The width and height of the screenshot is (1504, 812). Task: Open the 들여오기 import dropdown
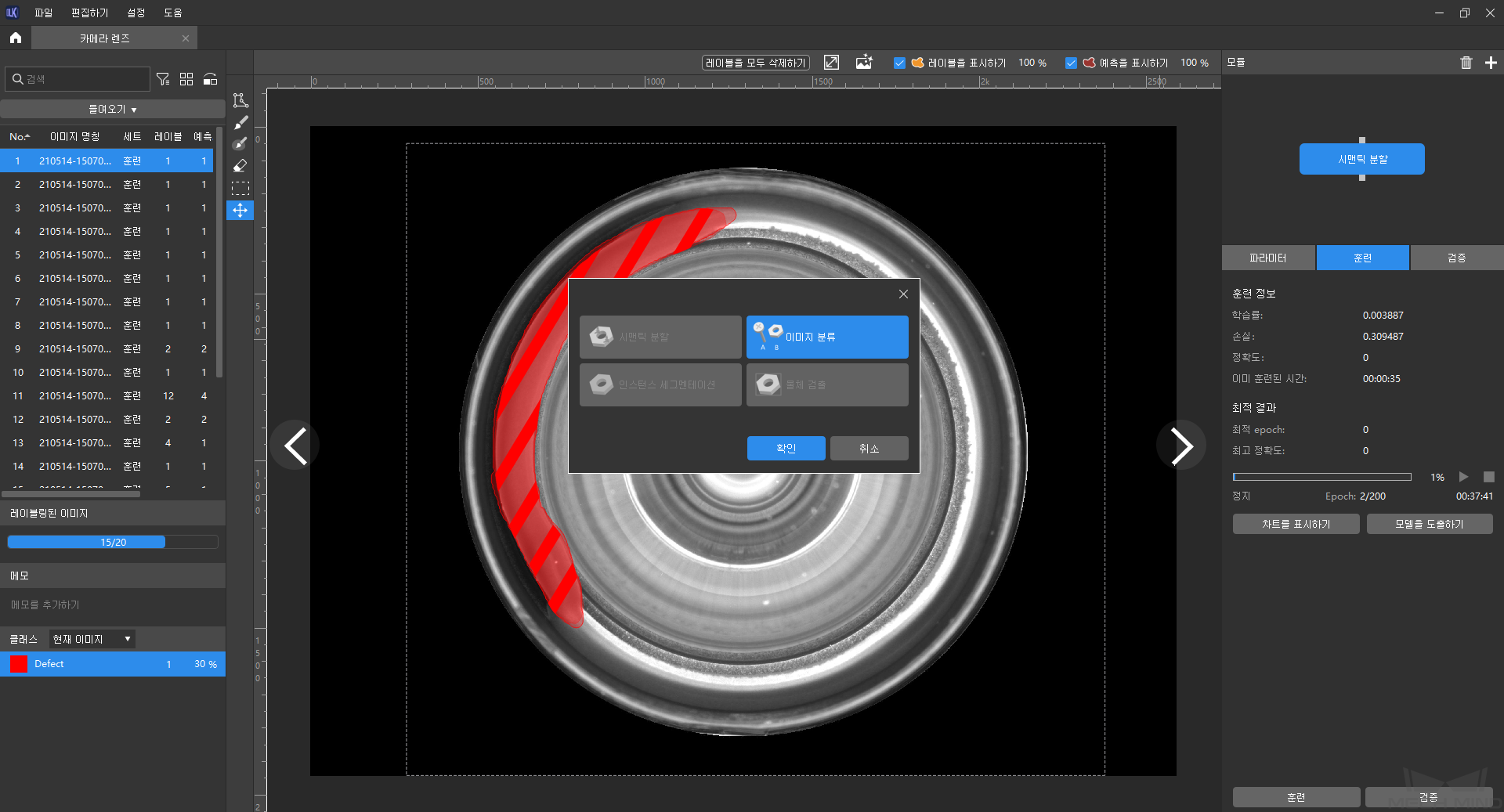pos(113,109)
